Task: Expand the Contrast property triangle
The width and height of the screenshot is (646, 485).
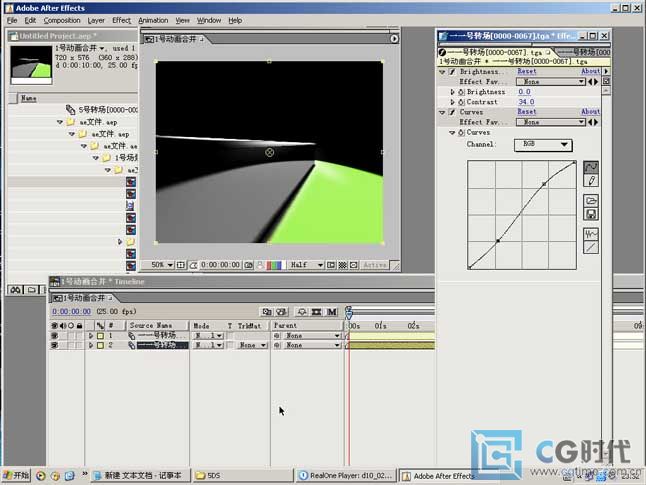Action: pos(452,102)
